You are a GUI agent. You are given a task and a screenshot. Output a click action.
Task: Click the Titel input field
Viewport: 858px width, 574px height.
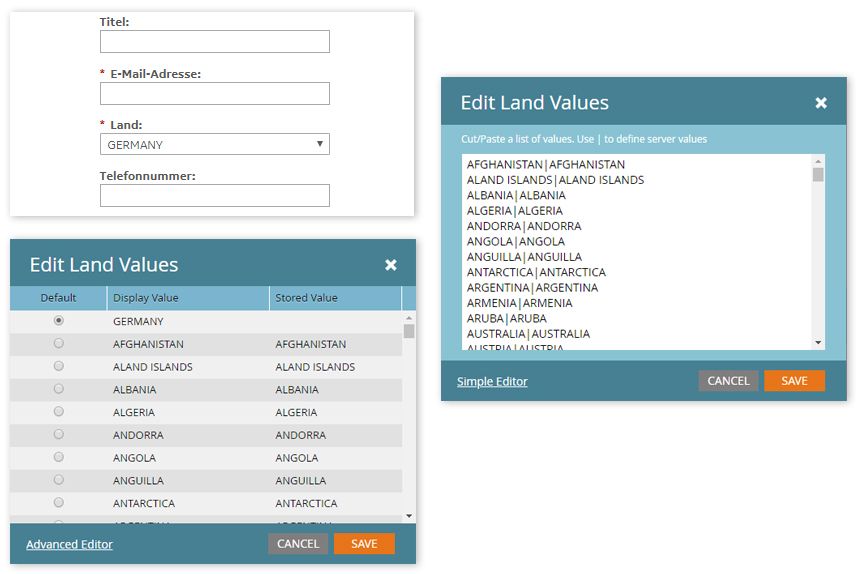pos(214,42)
